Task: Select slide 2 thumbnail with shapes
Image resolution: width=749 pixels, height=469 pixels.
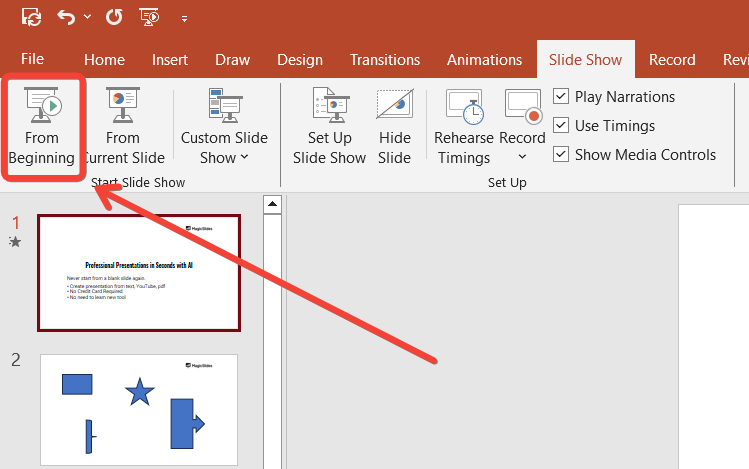Action: pos(139,409)
